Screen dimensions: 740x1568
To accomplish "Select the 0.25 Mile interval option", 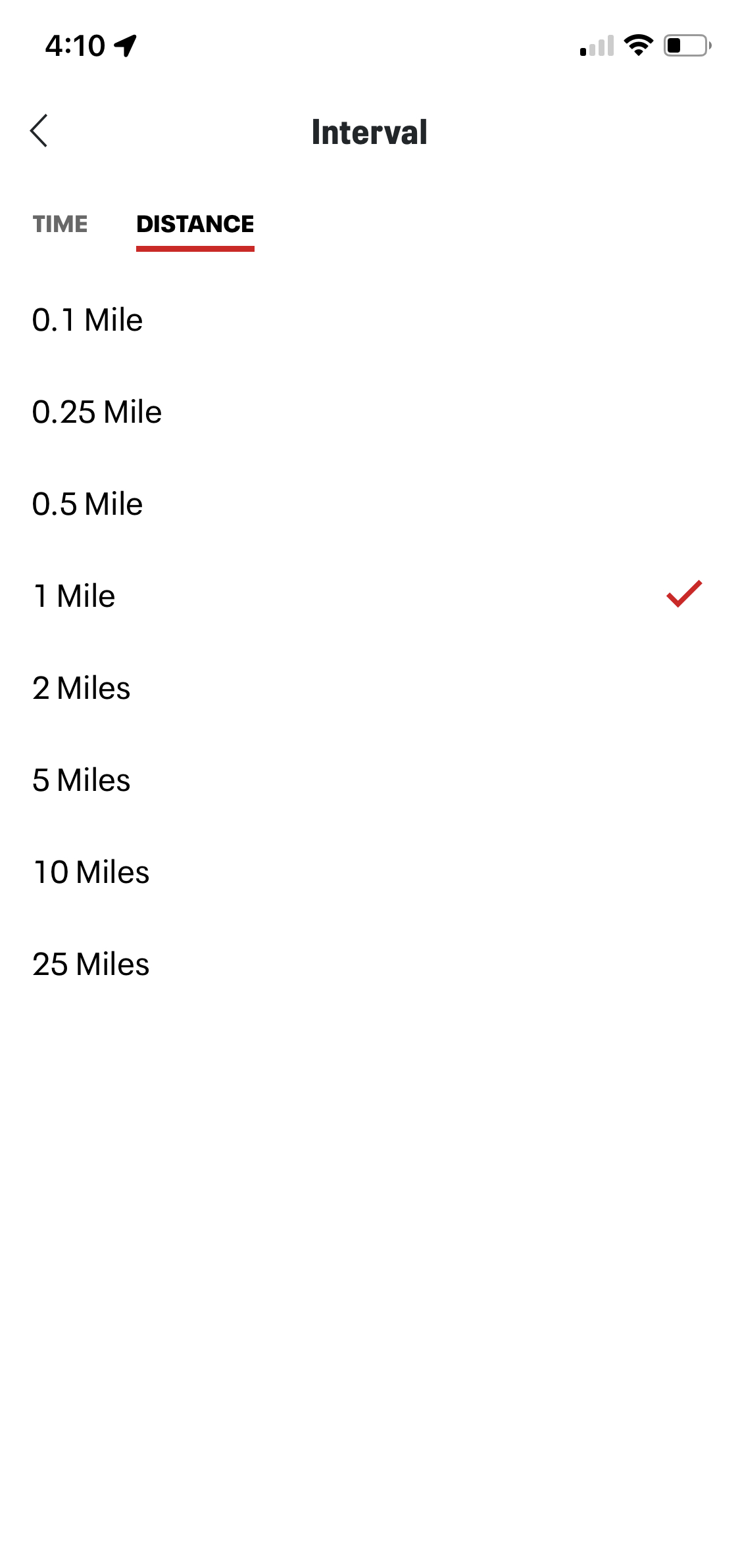I will tap(97, 412).
